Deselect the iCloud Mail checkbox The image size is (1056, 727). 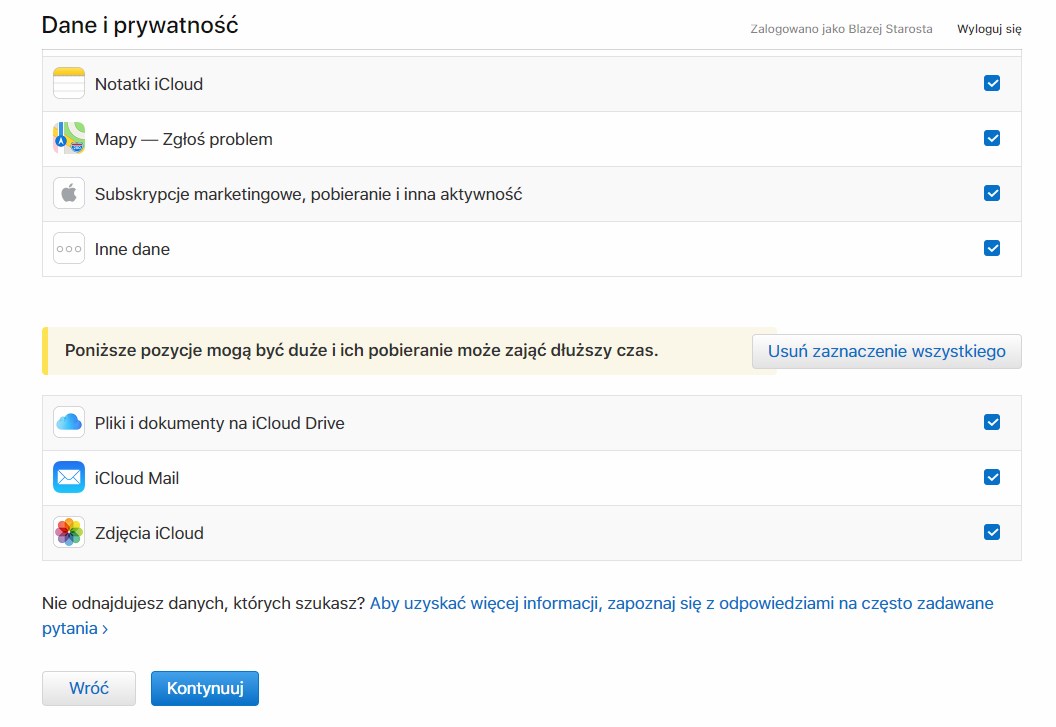click(x=992, y=477)
